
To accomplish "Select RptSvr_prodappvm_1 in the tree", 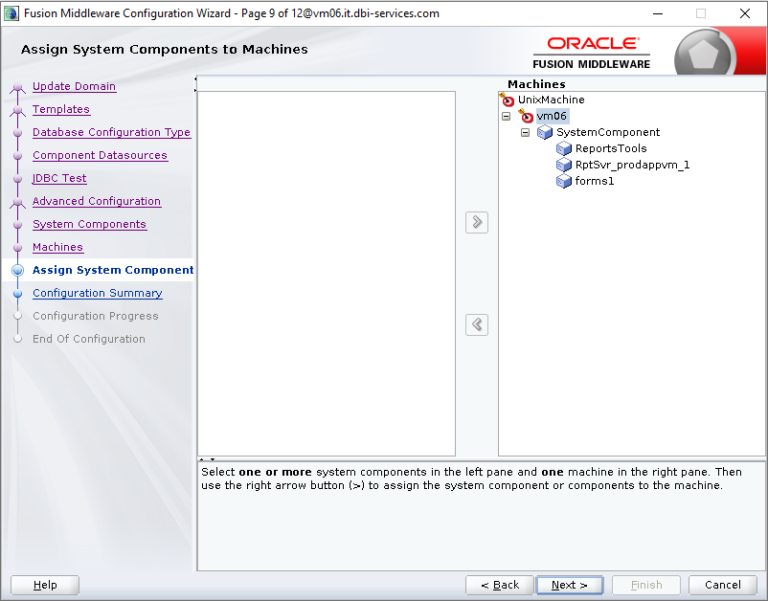I will click(x=632, y=165).
